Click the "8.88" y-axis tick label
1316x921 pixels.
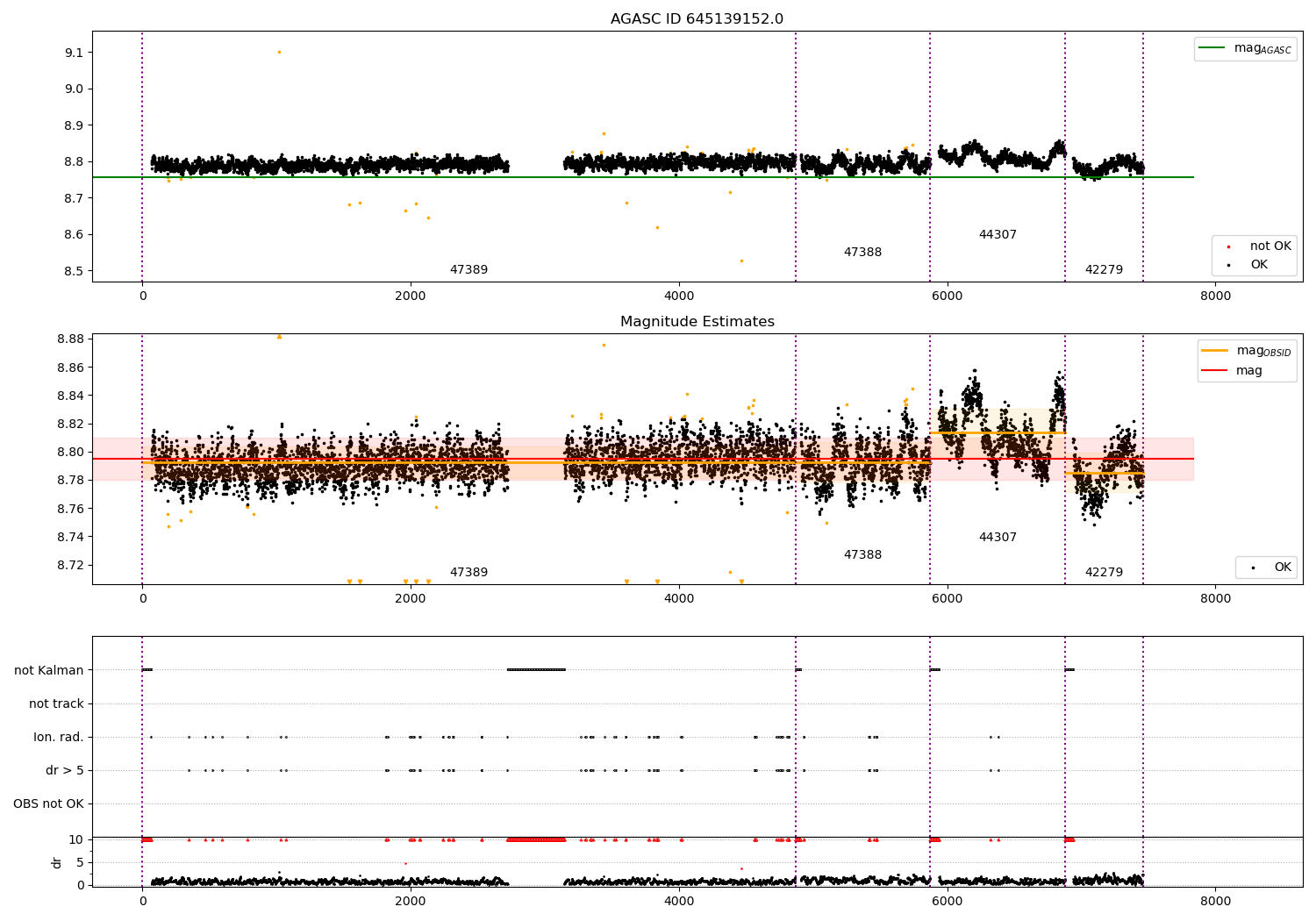coord(70,339)
